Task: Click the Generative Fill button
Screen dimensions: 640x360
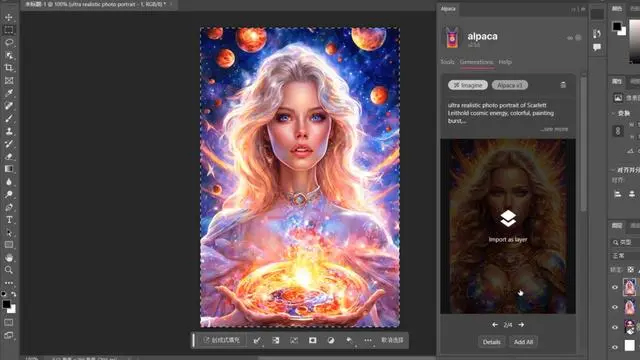Action: pyautogui.click(x=222, y=340)
